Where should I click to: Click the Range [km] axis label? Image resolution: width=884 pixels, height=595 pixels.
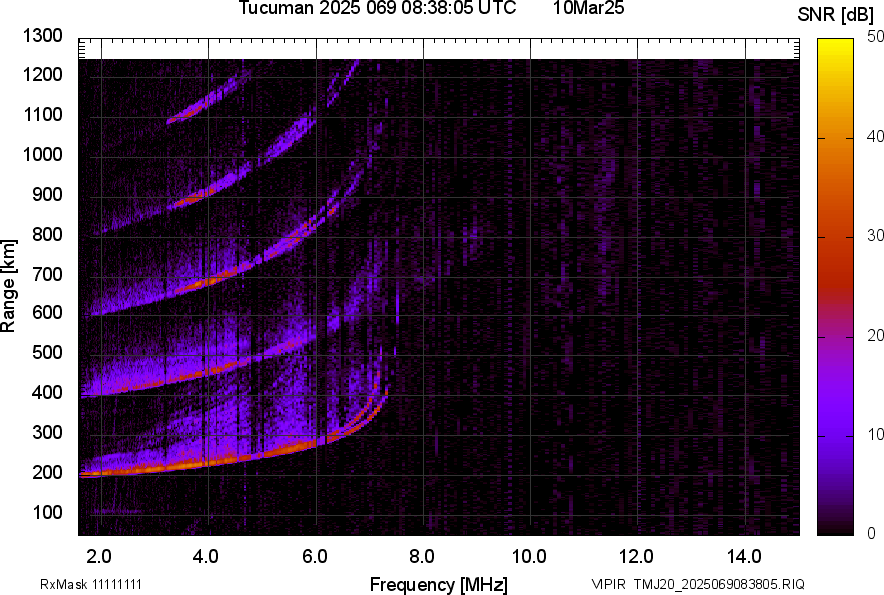click(9, 286)
